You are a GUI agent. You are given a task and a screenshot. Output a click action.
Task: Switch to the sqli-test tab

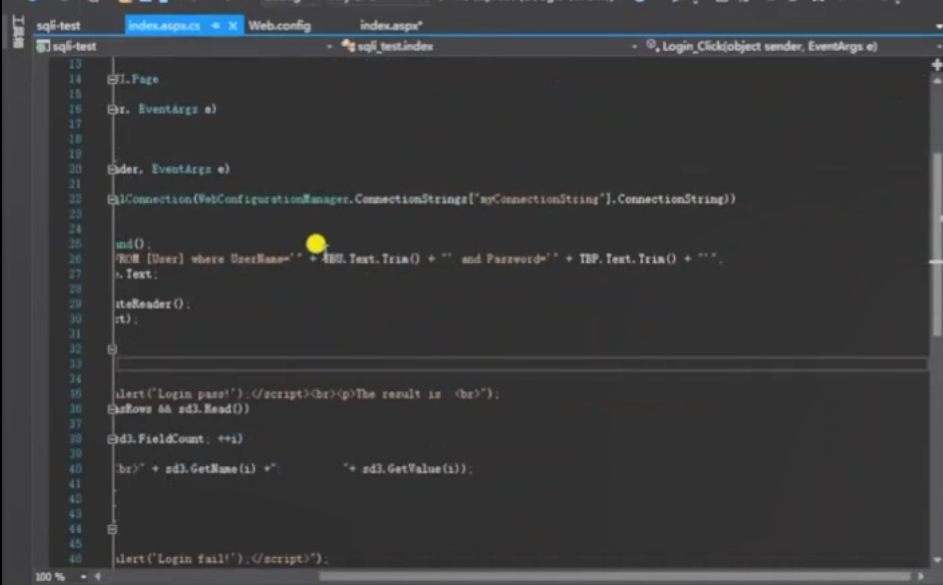pos(58,26)
